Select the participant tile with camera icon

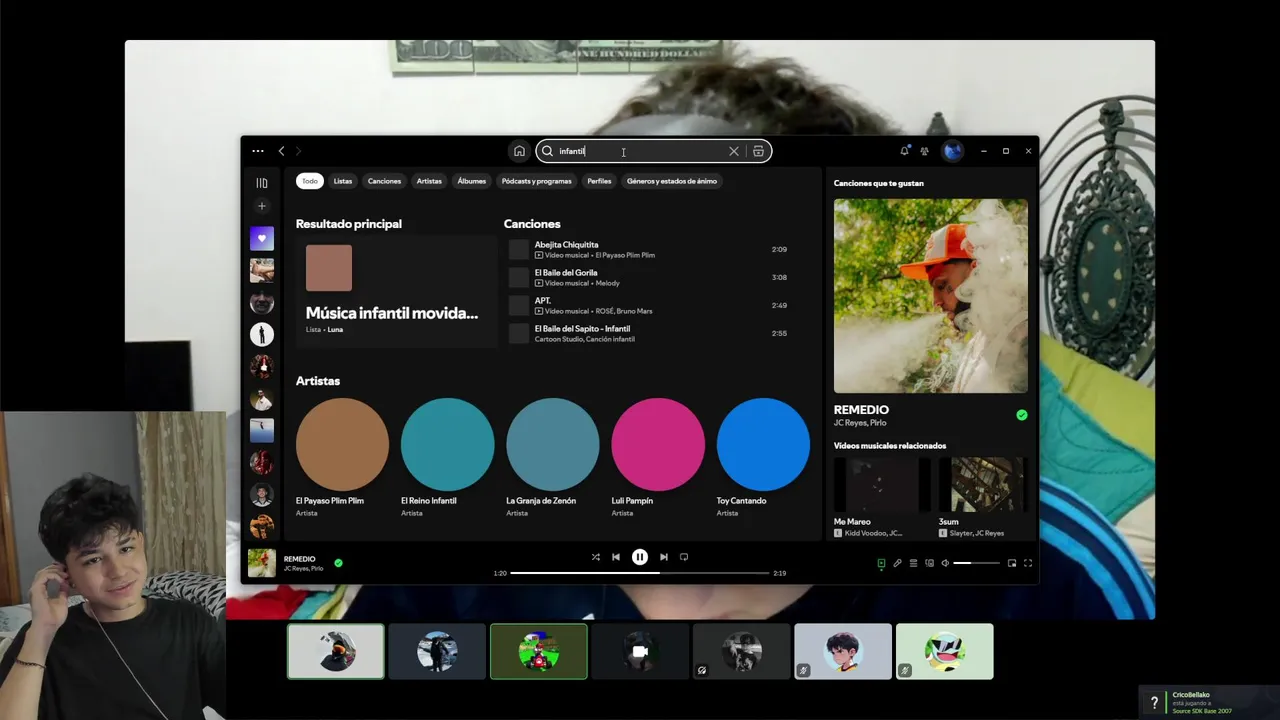pyautogui.click(x=640, y=651)
